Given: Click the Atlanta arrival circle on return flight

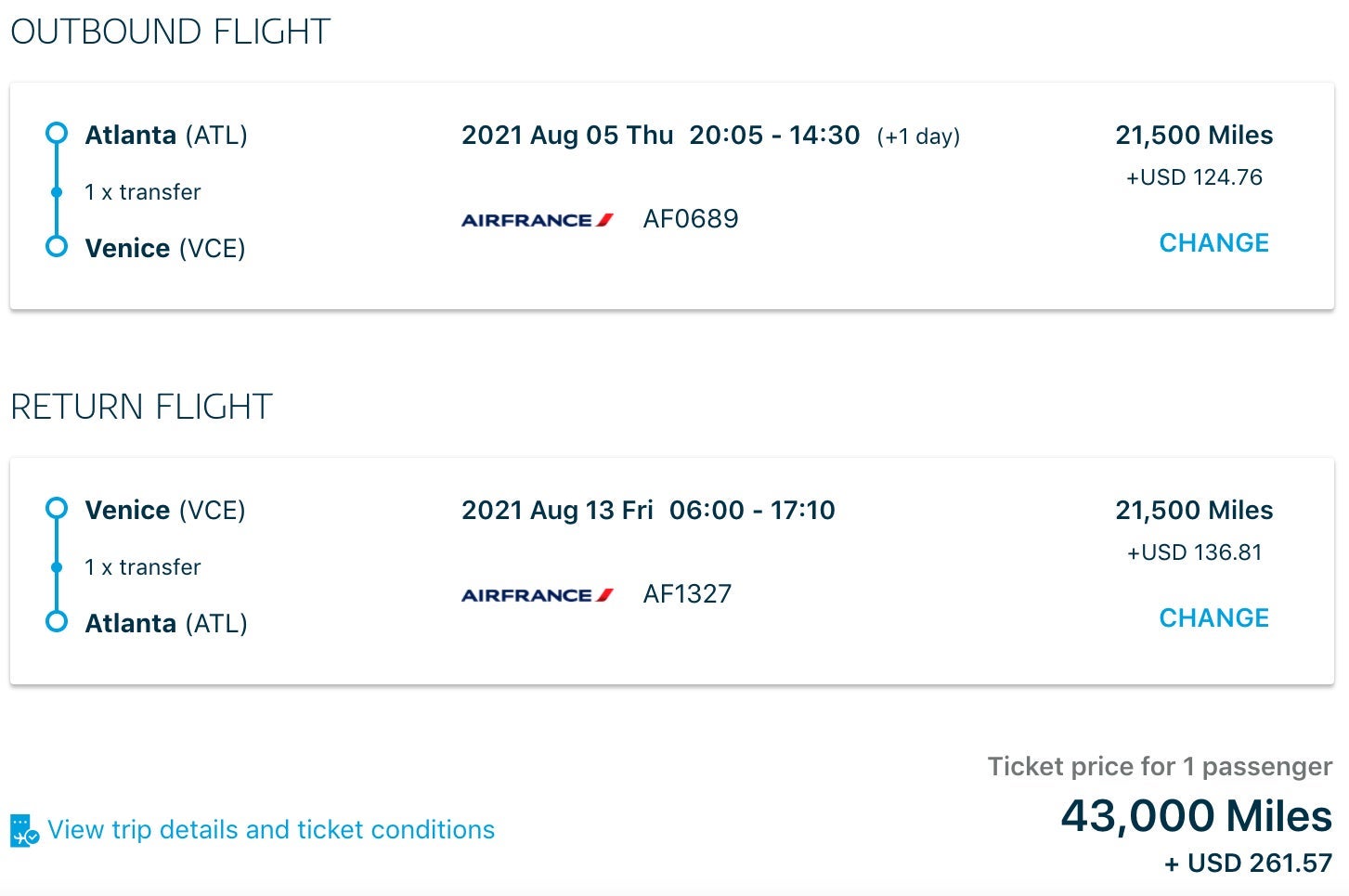Looking at the screenshot, I should pyautogui.click(x=58, y=623).
